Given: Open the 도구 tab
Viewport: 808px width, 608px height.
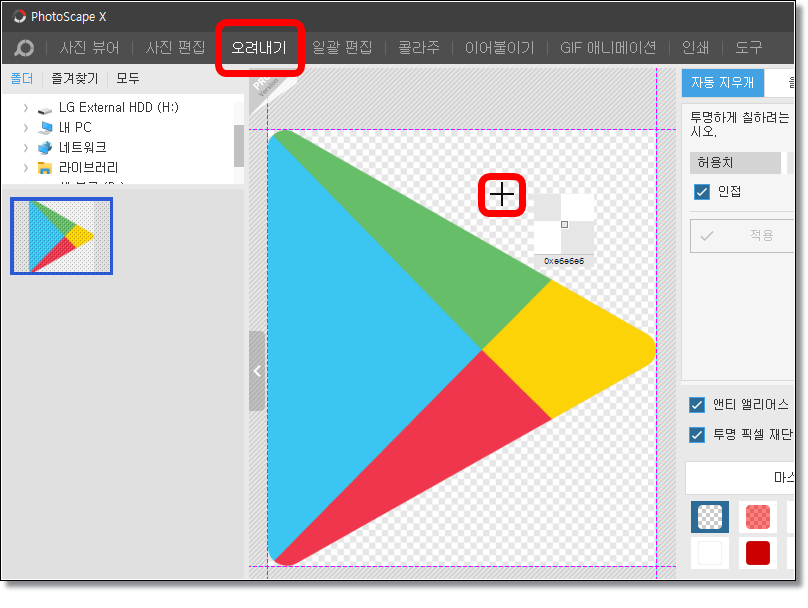Looking at the screenshot, I should pyautogui.click(x=748, y=48).
